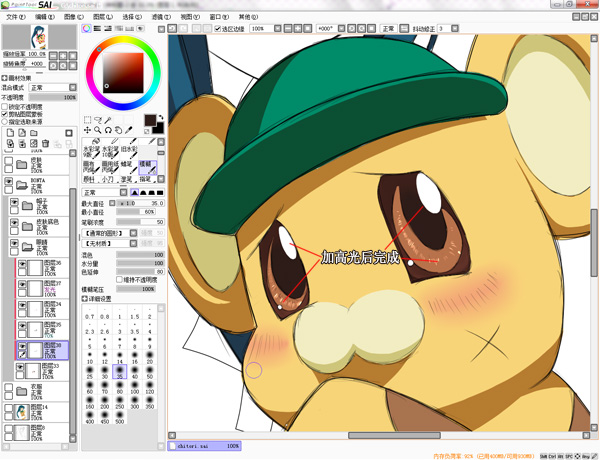
Task: Enable 锁定不透明度 checkbox
Action: (5, 106)
